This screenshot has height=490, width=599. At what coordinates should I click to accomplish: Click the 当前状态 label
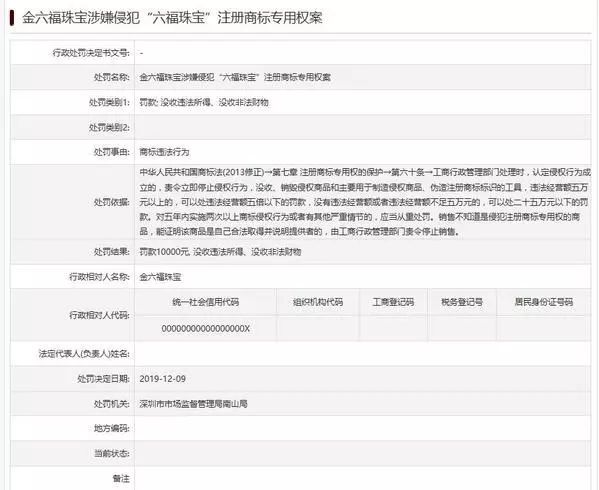click(112, 453)
